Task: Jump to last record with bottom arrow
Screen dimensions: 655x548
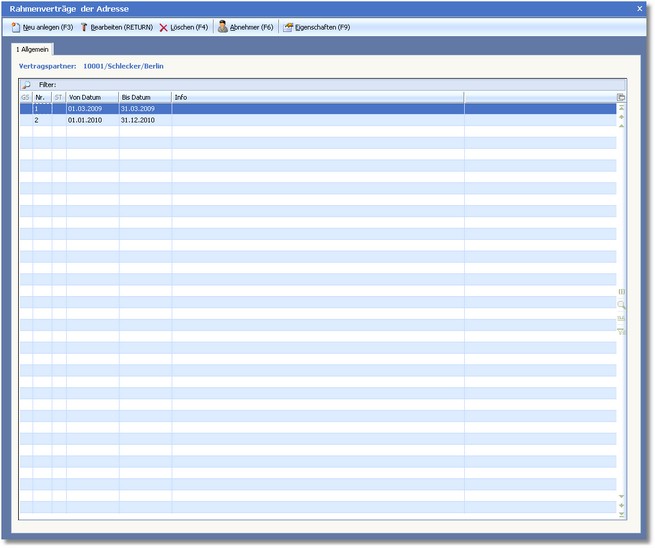Action: click(621, 515)
